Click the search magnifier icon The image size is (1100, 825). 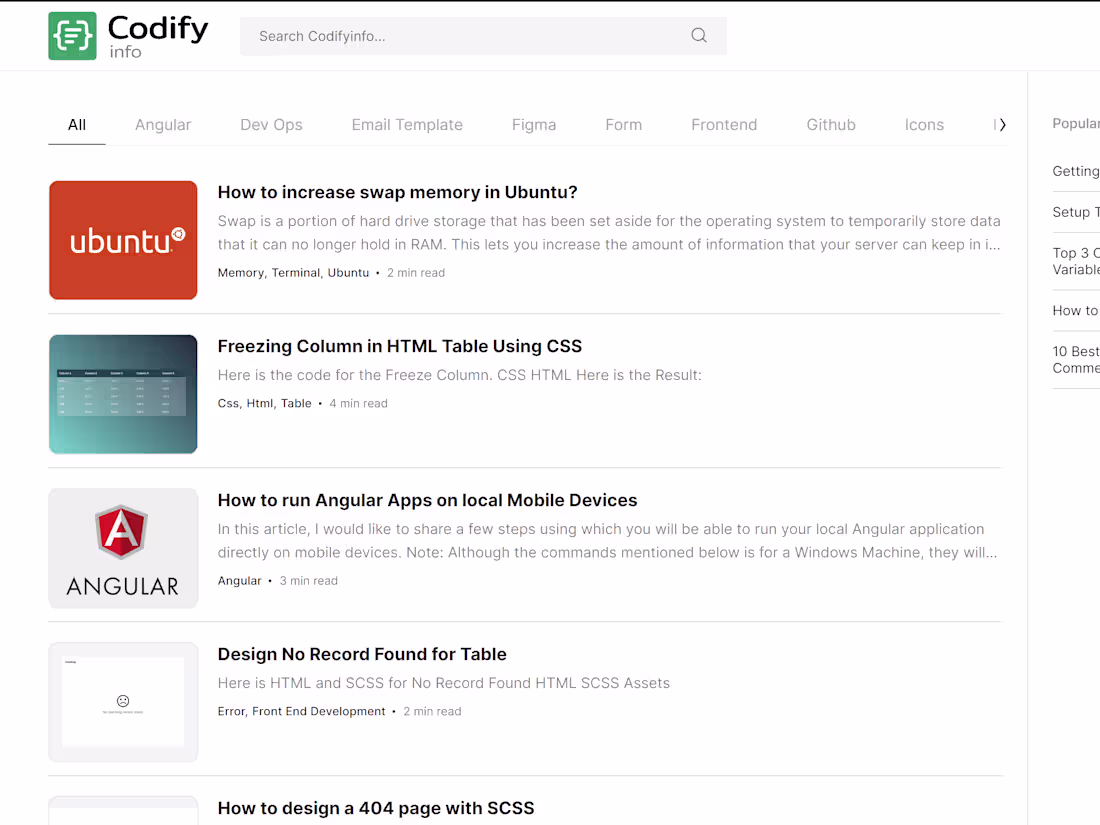pyautogui.click(x=698, y=35)
